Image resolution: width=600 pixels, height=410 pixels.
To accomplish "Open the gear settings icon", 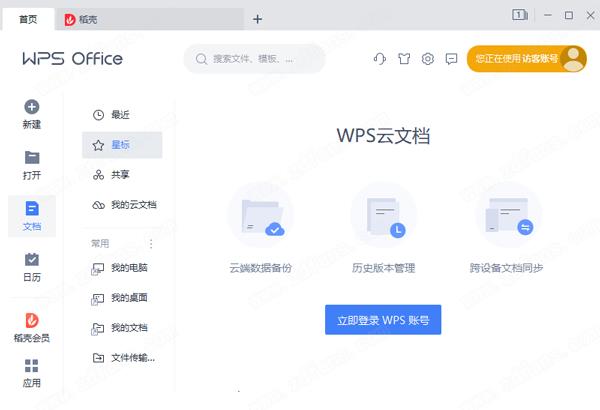I will coord(428,59).
